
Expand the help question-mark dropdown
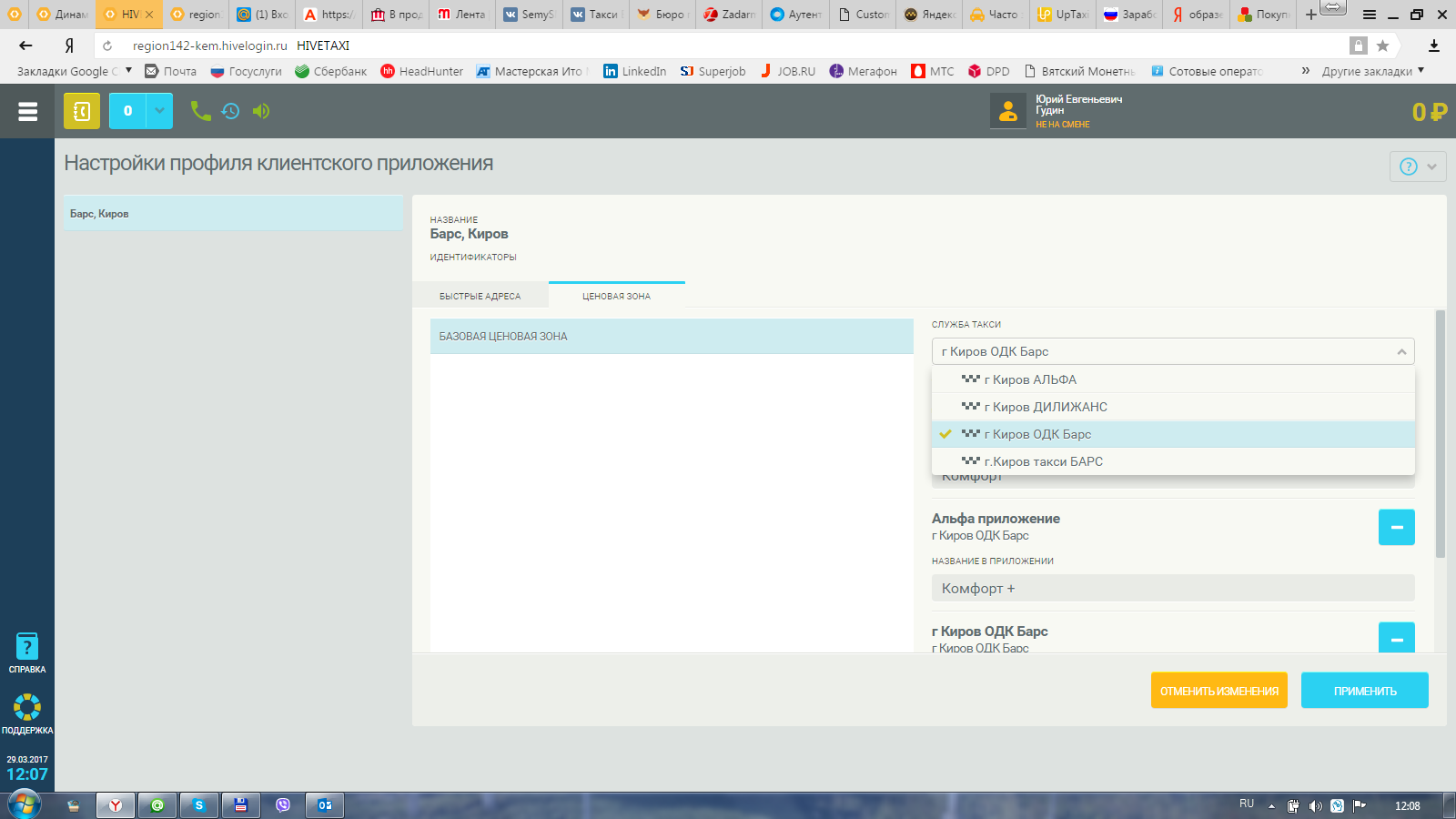[1418, 167]
